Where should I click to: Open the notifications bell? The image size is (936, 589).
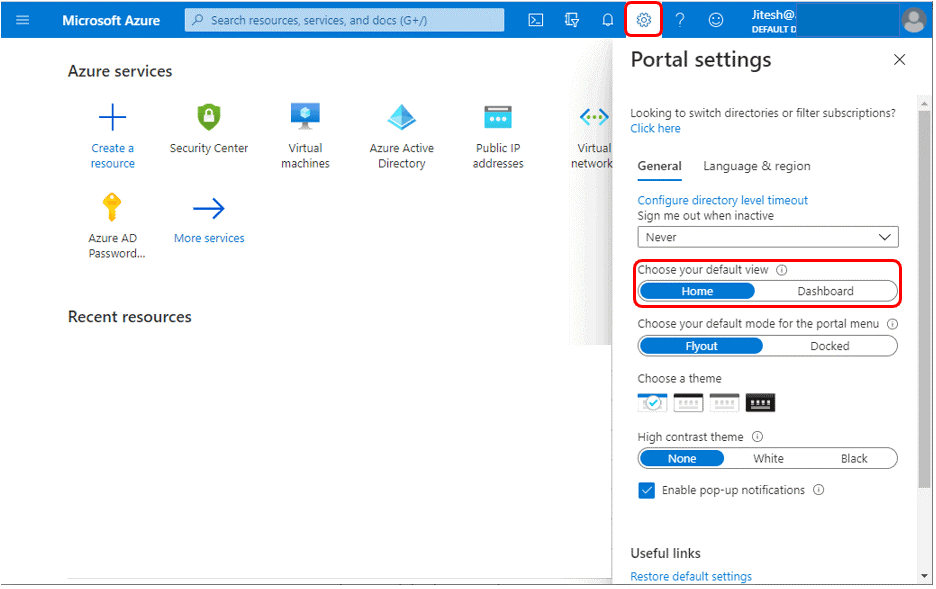608,20
